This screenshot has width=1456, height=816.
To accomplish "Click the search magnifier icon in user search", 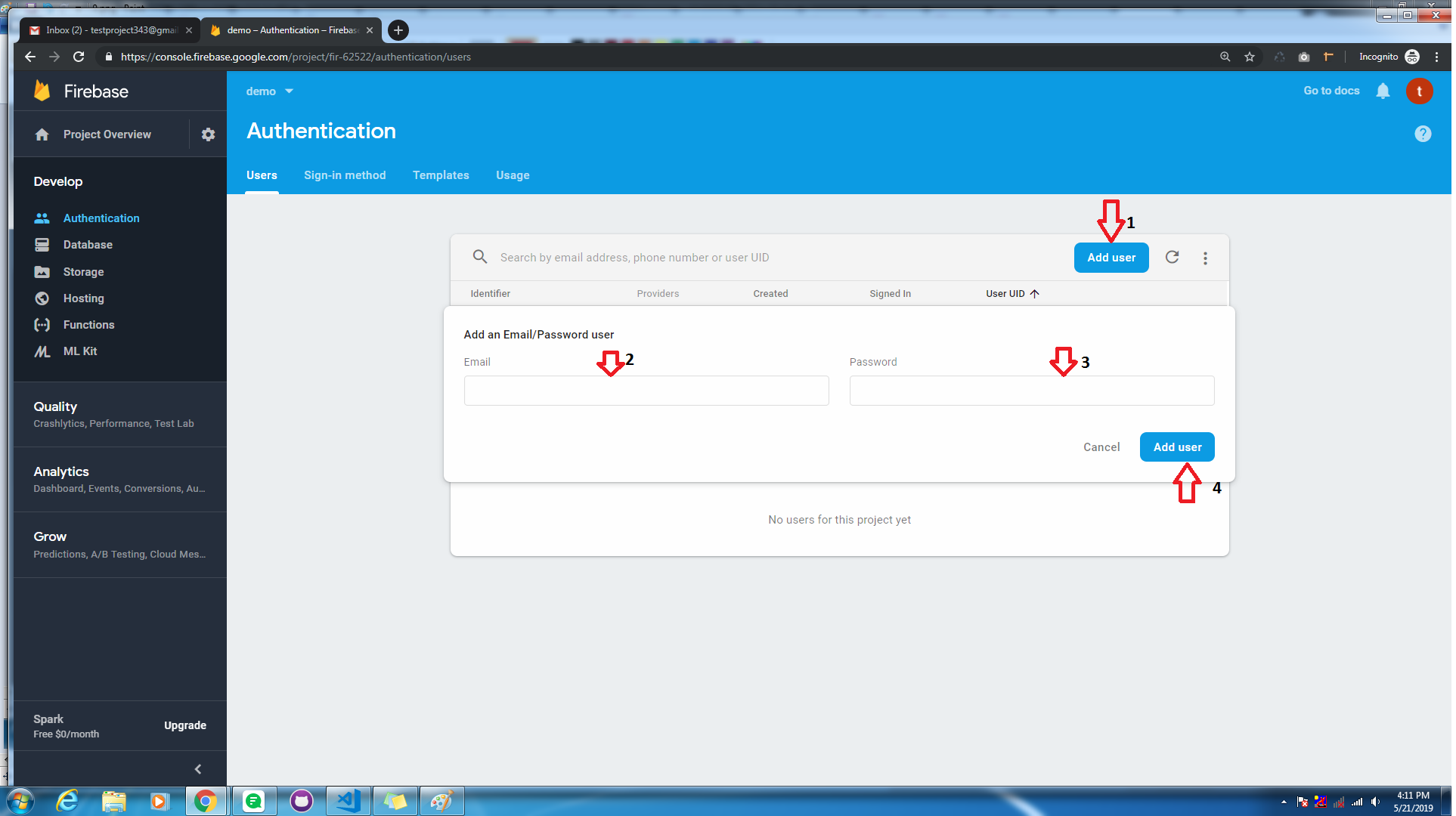I will 480,257.
